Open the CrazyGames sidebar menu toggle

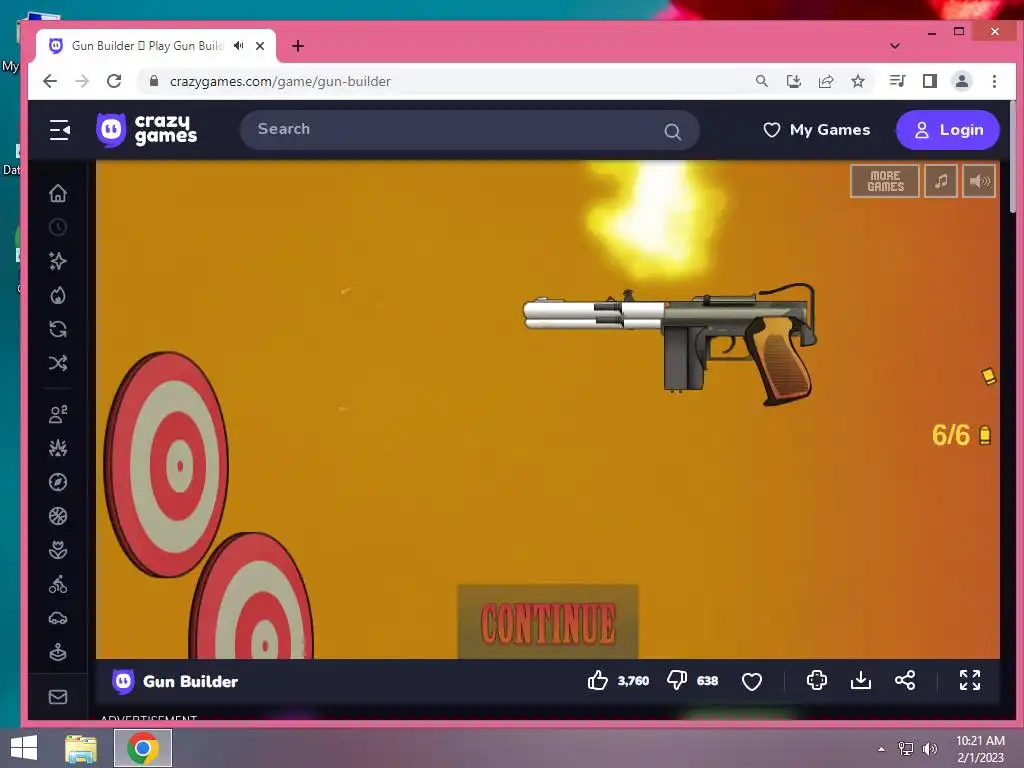pyautogui.click(x=59, y=130)
